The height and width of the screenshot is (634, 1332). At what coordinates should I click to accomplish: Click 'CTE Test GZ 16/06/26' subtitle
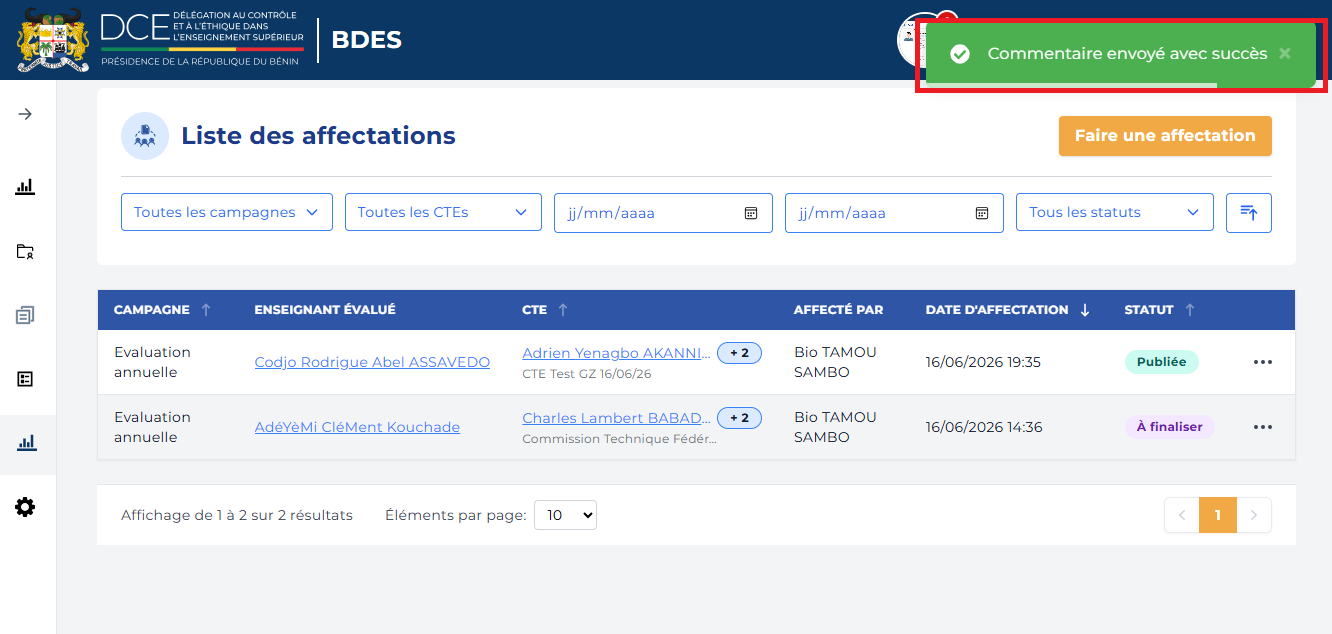point(587,374)
